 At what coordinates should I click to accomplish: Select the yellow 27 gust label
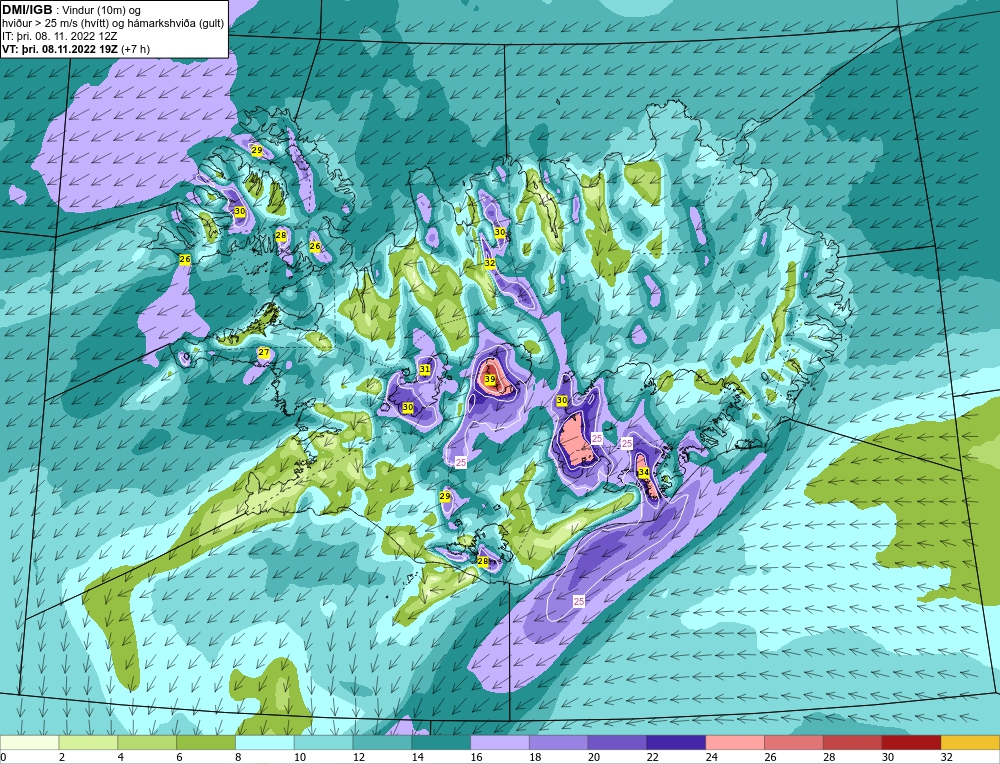tap(264, 353)
